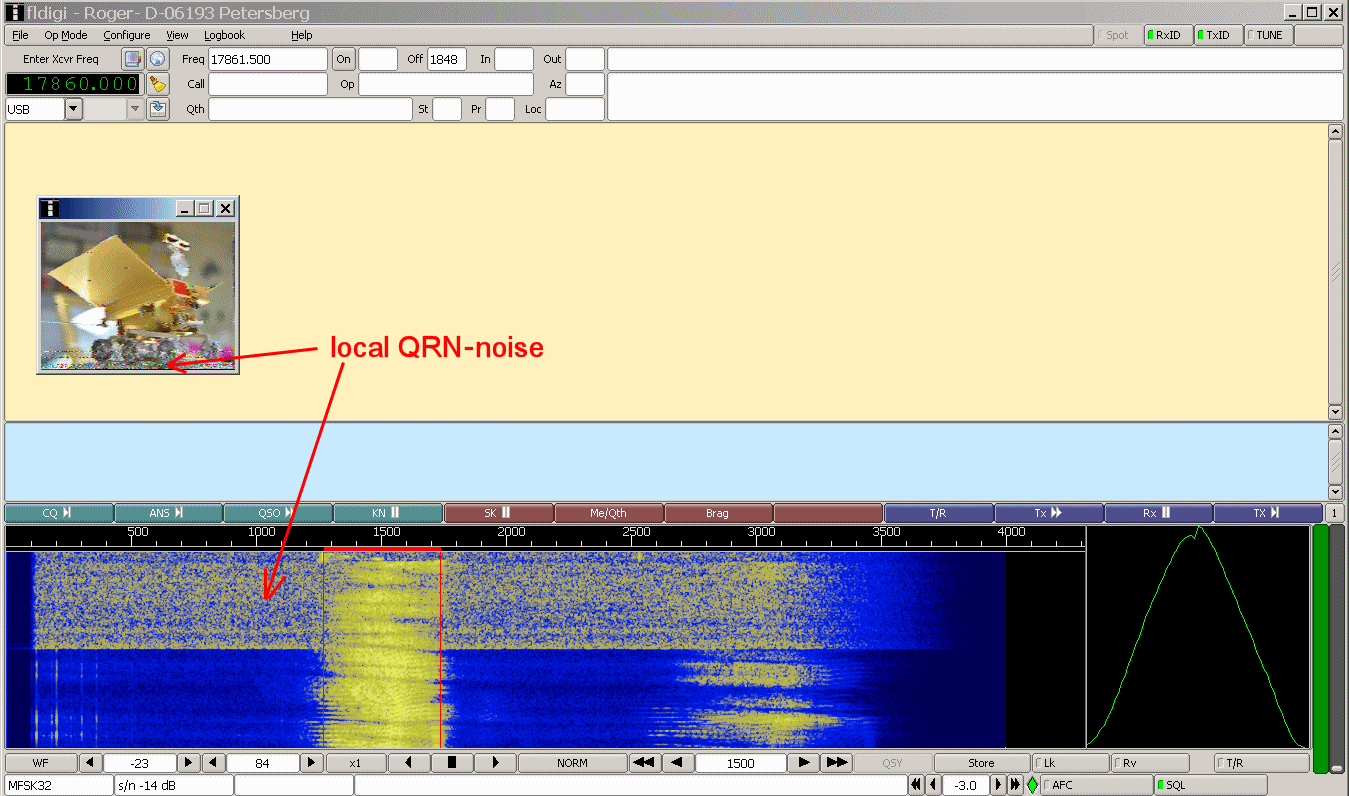Viewport: 1349px width, 796px height.
Task: Click the globe lookup icon
Action: (157, 59)
